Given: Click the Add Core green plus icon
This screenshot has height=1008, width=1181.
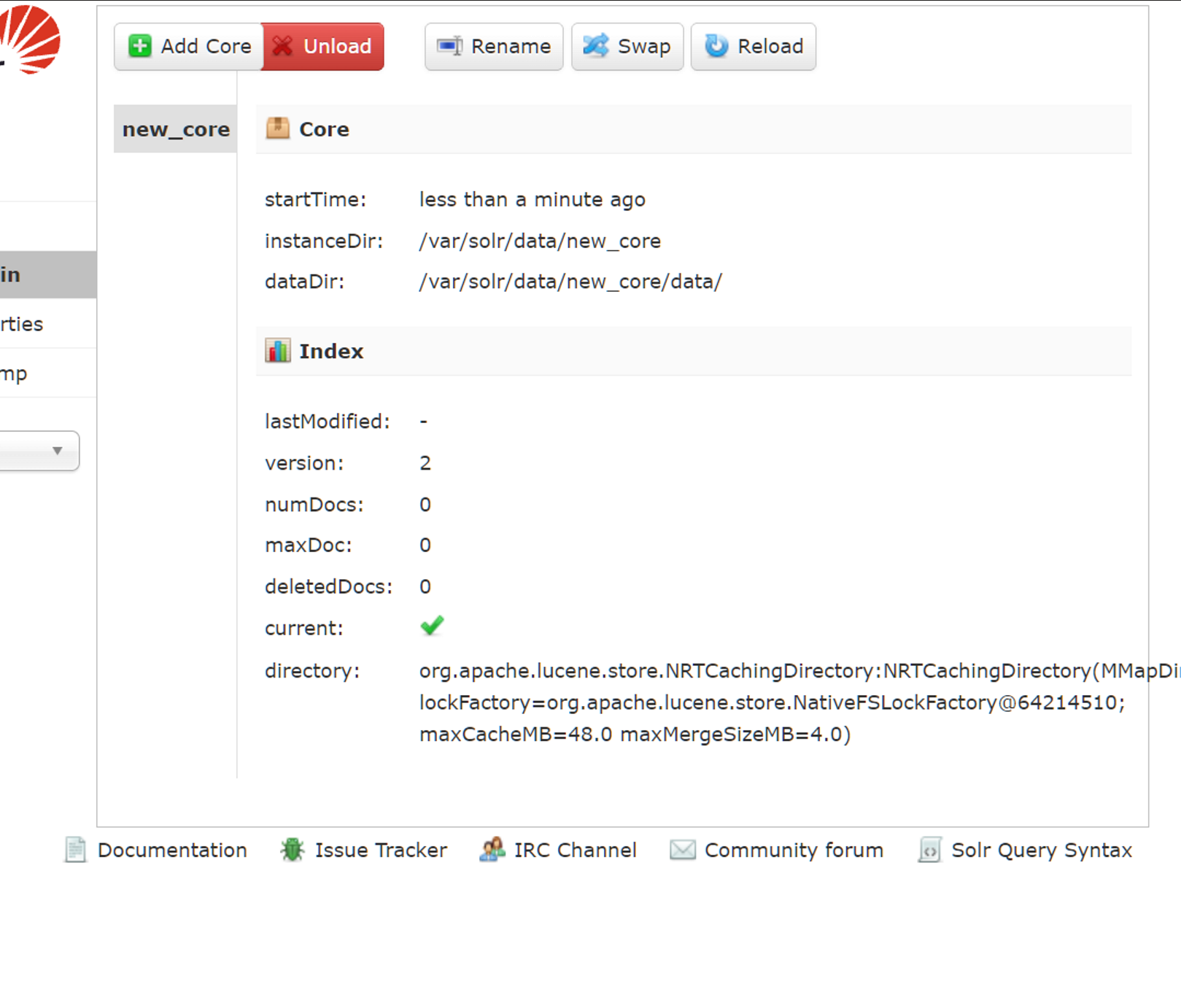Looking at the screenshot, I should (139, 46).
